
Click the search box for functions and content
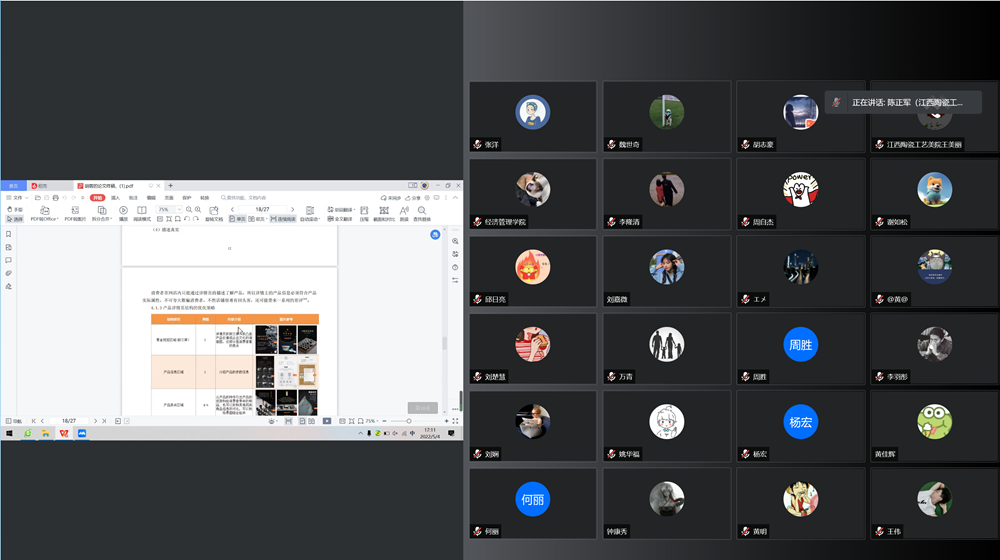click(244, 198)
